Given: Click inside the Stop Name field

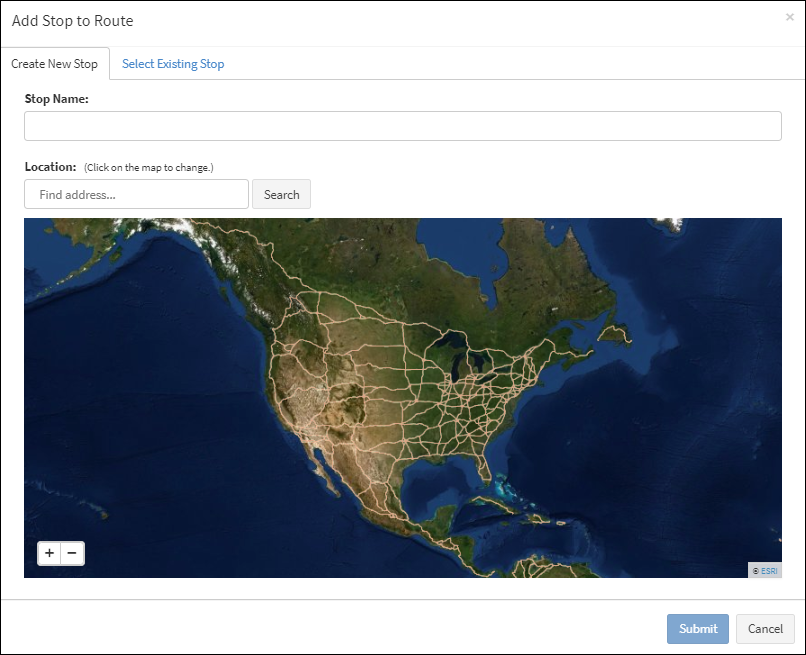Looking at the screenshot, I should [403, 125].
